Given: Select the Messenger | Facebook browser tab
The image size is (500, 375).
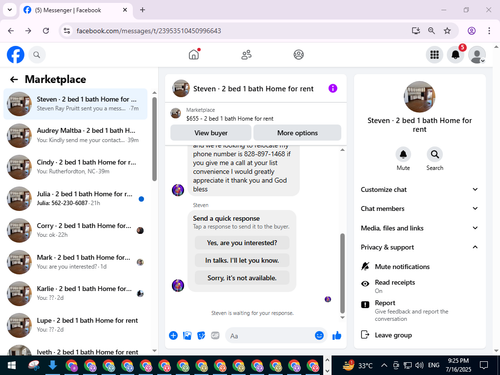Looking at the screenshot, I should tap(76, 10).
